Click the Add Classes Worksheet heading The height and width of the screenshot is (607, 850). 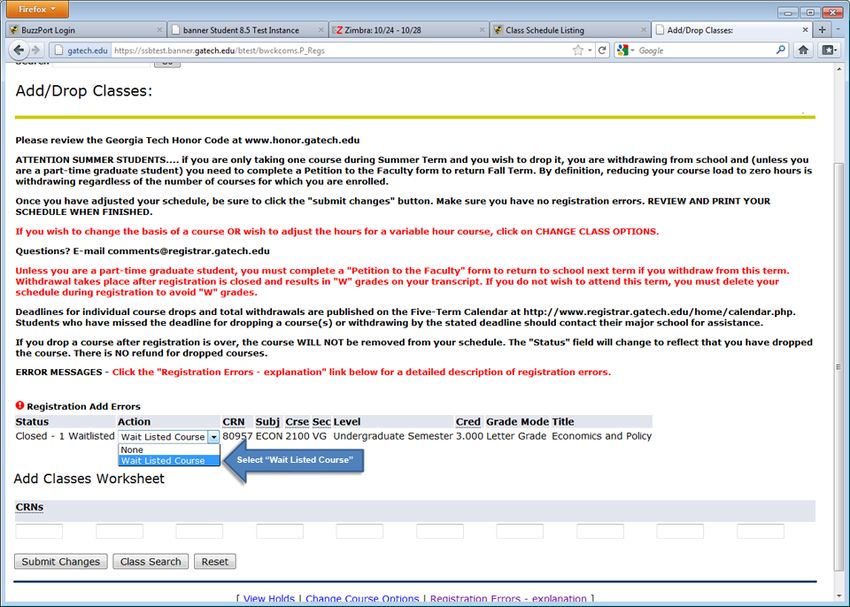pyautogui.click(x=89, y=479)
